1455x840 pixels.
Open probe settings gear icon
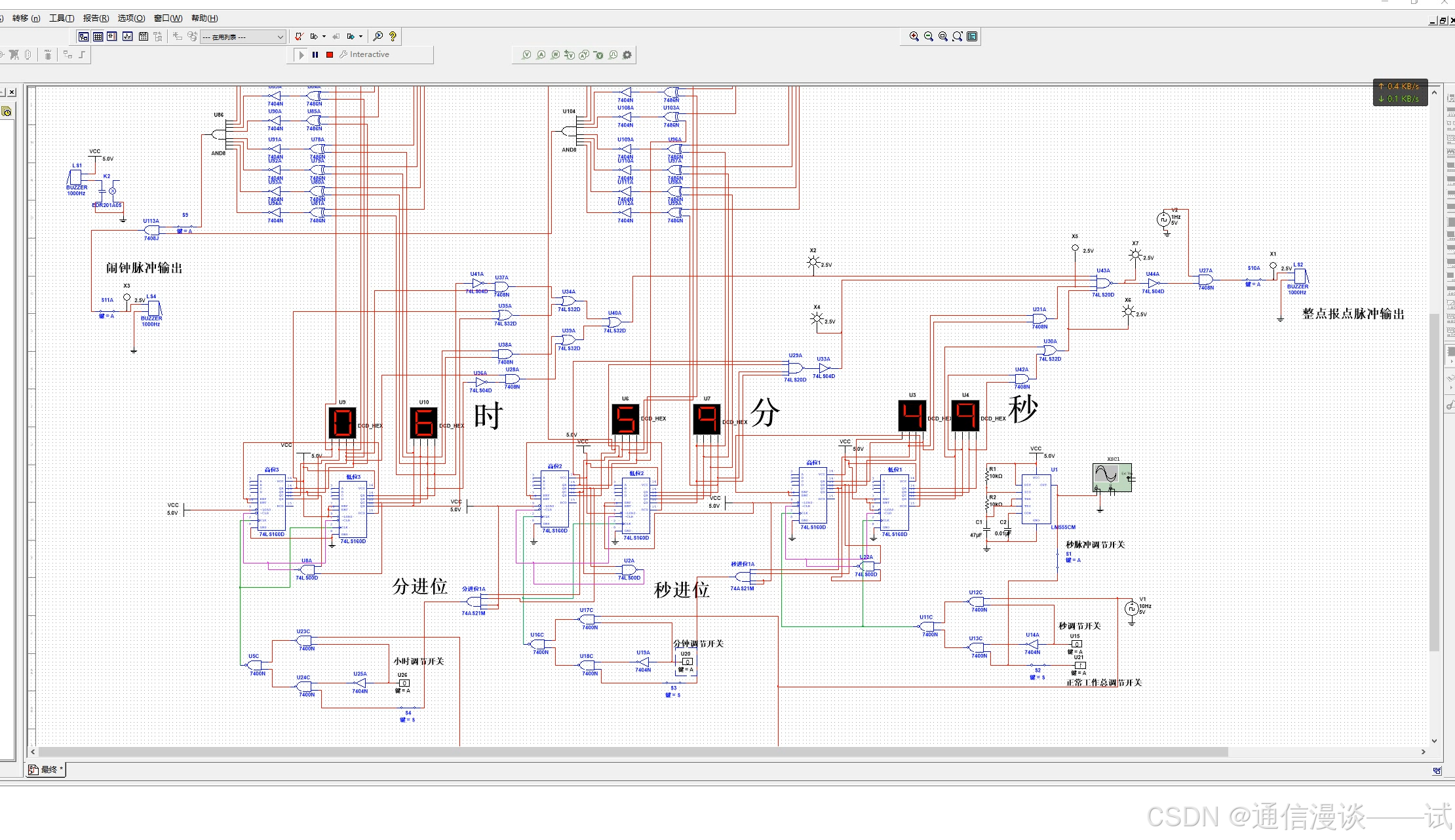pyautogui.click(x=627, y=55)
